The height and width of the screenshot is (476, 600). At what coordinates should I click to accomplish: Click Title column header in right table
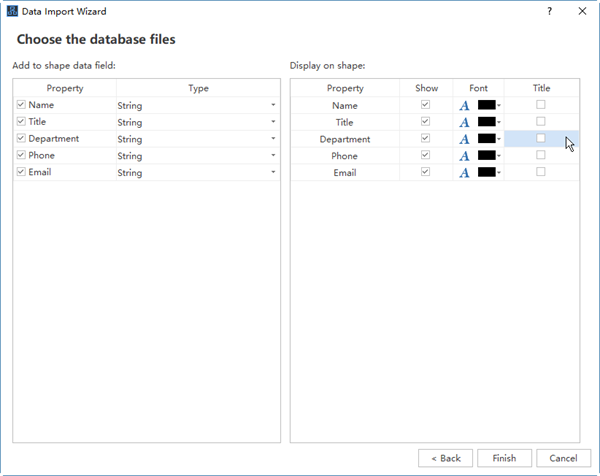[541, 88]
